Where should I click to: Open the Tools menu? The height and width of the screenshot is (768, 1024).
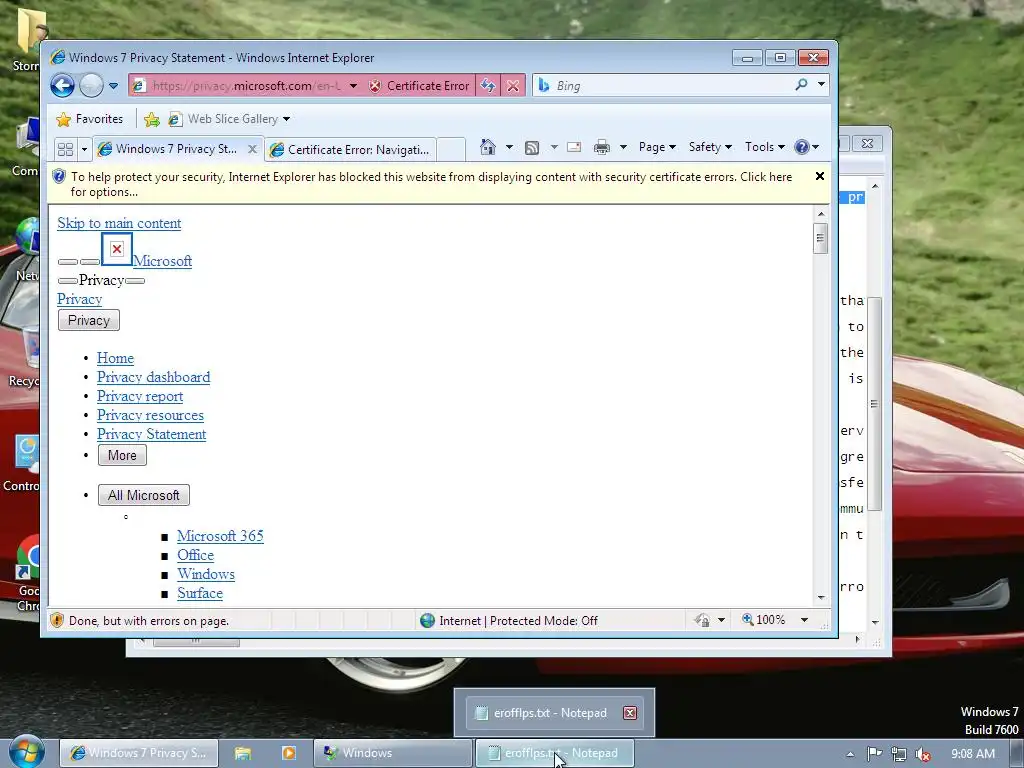(x=765, y=147)
